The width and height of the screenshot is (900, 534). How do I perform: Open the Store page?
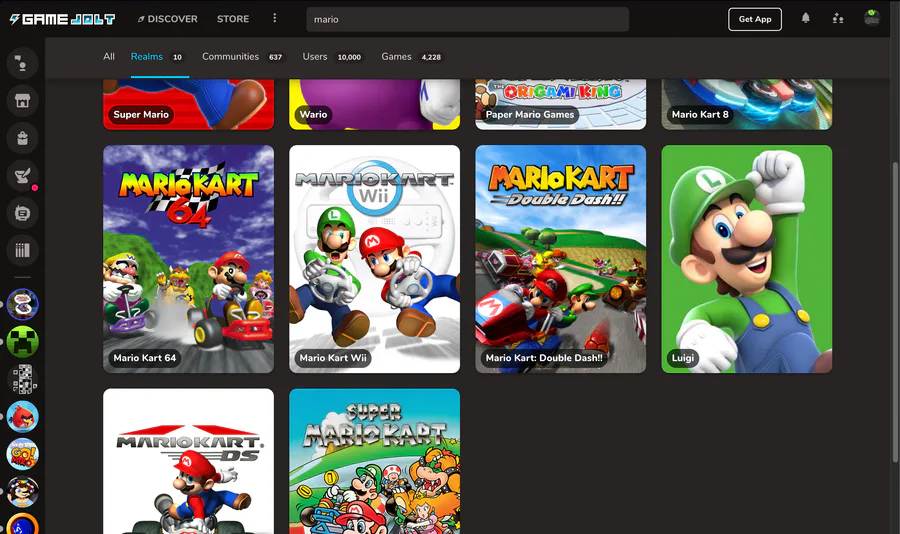233,19
